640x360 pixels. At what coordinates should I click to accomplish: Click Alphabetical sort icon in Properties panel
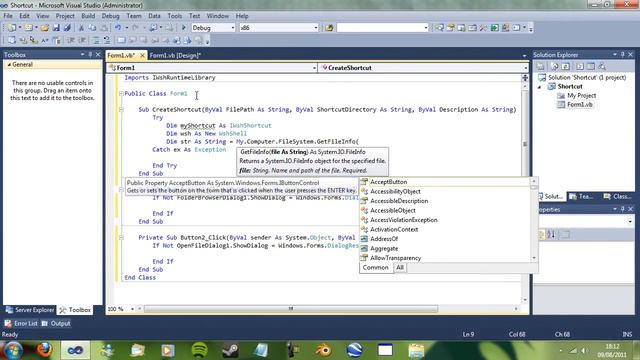click(x=551, y=234)
